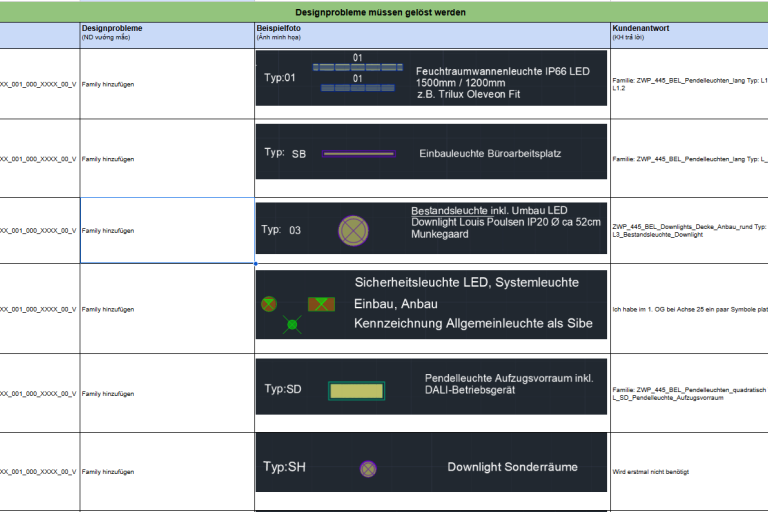Screen dimensions: 768x512
Task: Click the green star-shaped safety light symbol
Action: [x=292, y=324]
